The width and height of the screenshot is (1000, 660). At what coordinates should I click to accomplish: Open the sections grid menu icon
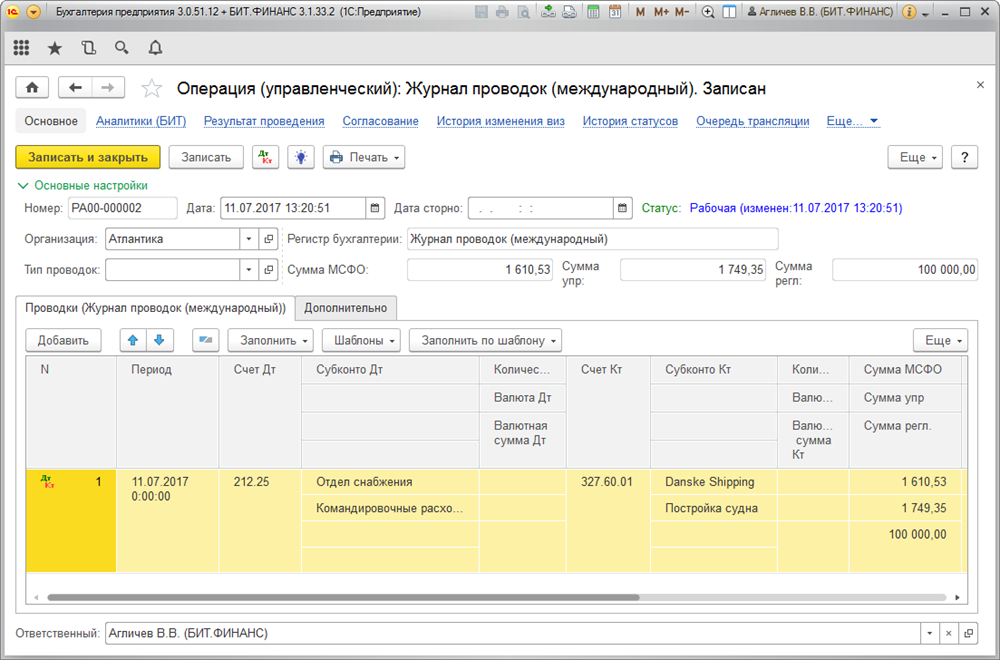coord(22,48)
